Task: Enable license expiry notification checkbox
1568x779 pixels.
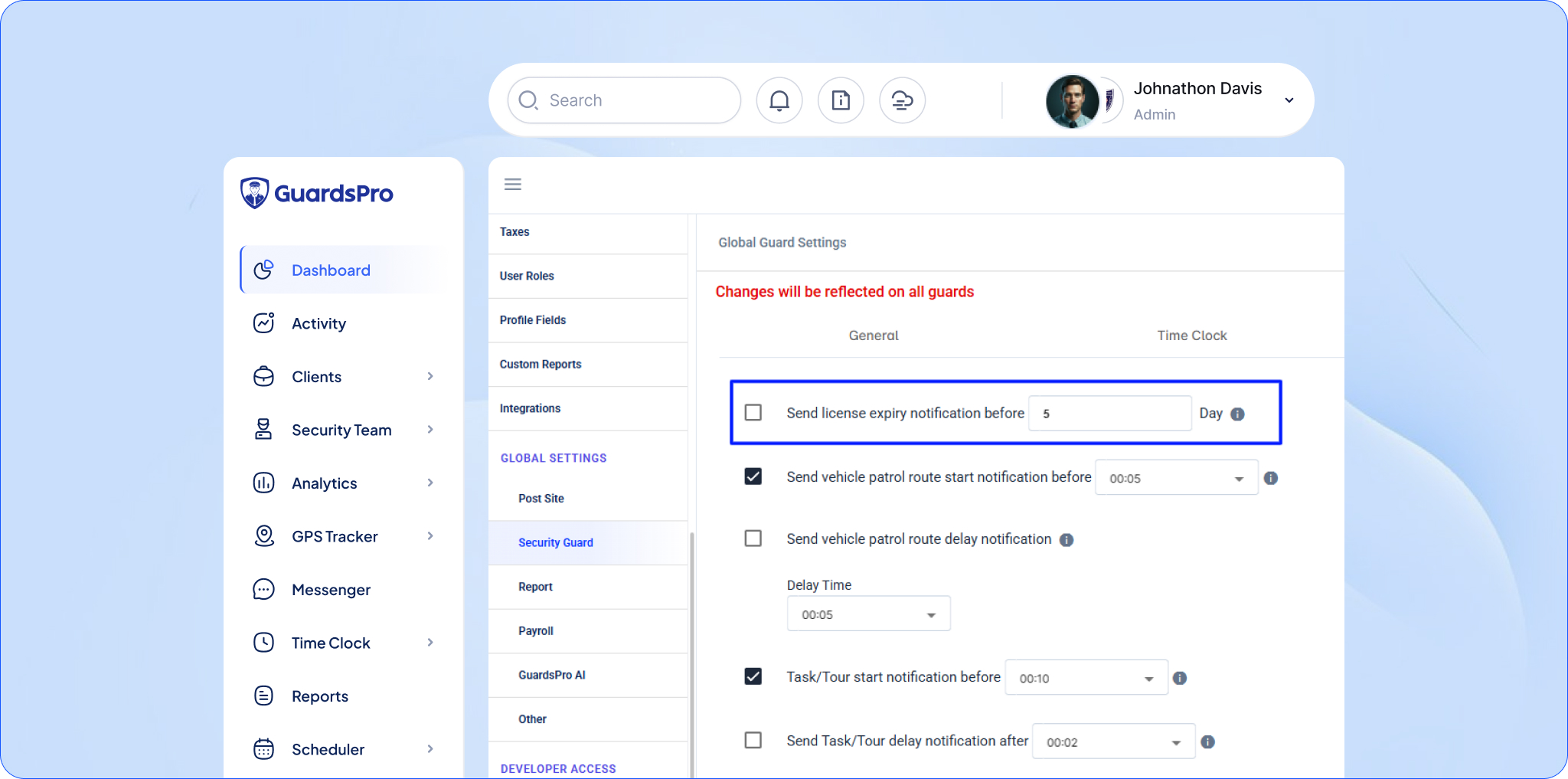Action: [753, 413]
